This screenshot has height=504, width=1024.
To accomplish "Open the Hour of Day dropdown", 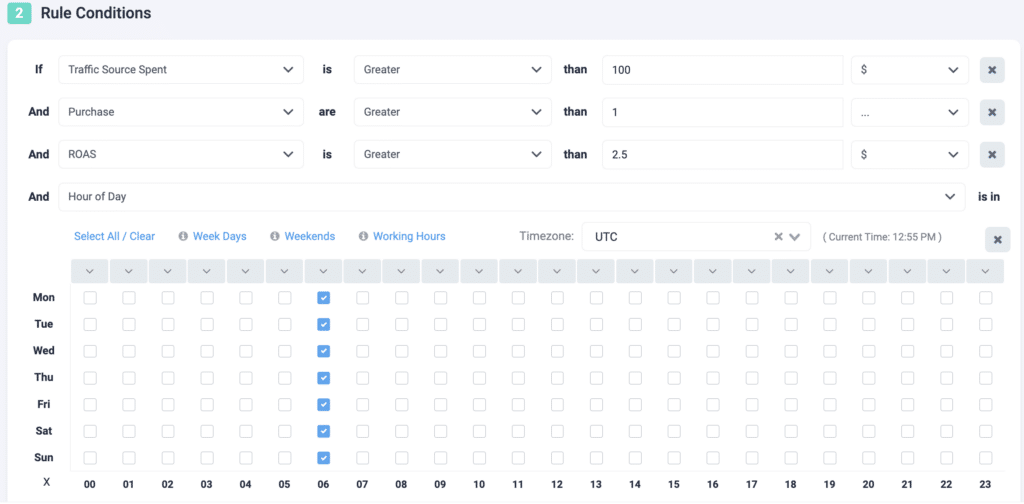I will [511, 197].
